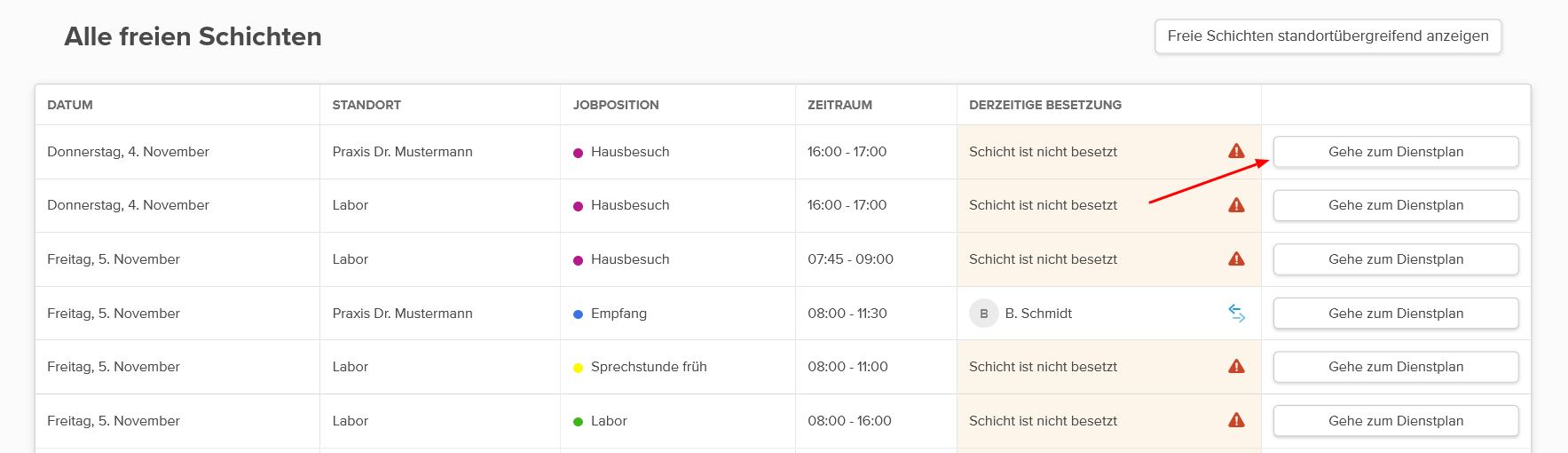1568x453 pixels.
Task: Click yellow dot beside Sprechstunde früh
Action: 578,368
